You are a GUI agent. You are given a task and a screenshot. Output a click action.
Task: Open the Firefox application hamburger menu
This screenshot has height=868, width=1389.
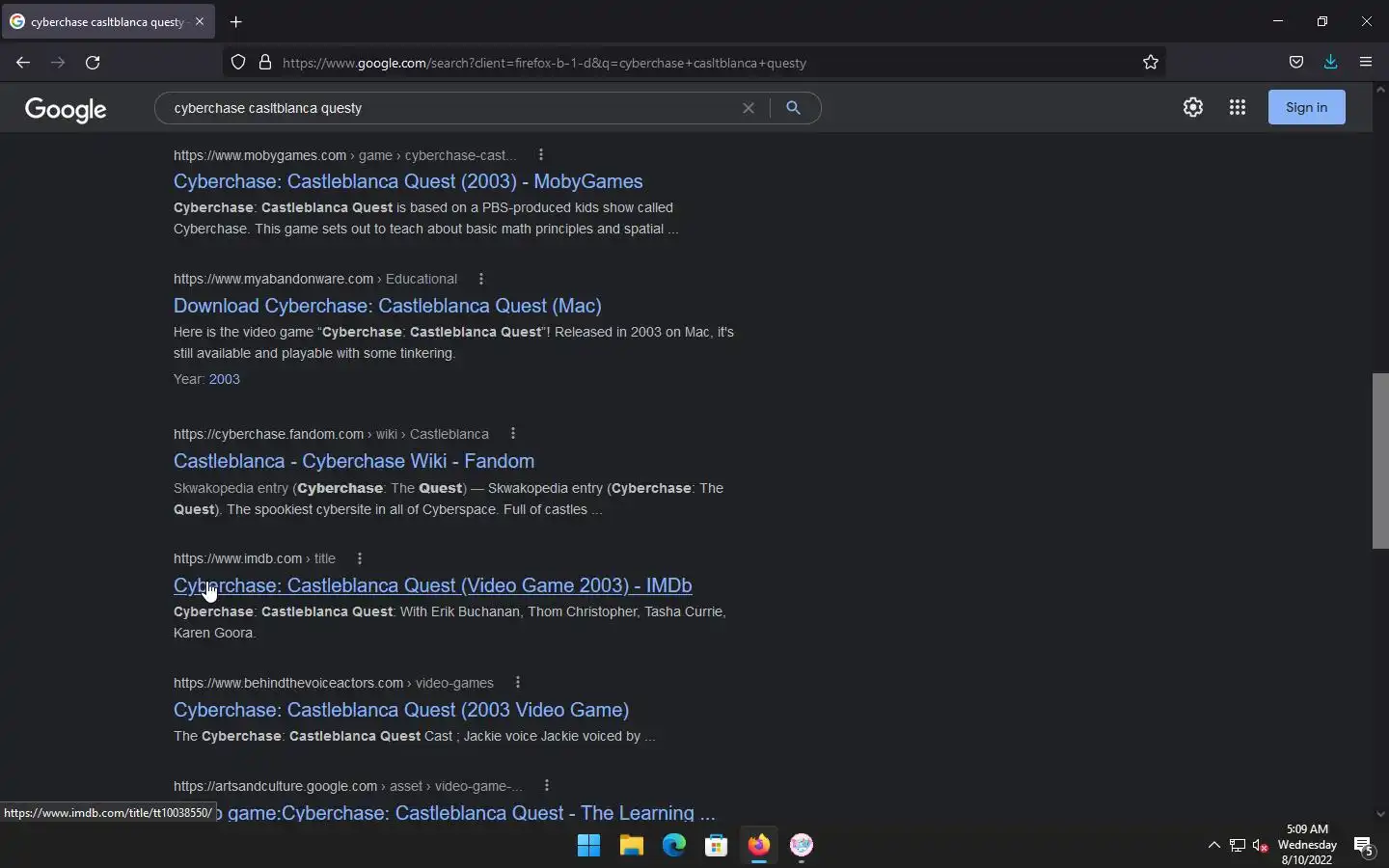click(x=1366, y=63)
